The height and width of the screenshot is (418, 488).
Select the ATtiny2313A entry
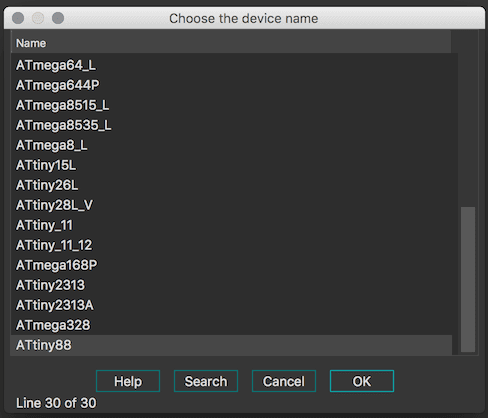pyautogui.click(x=231, y=305)
